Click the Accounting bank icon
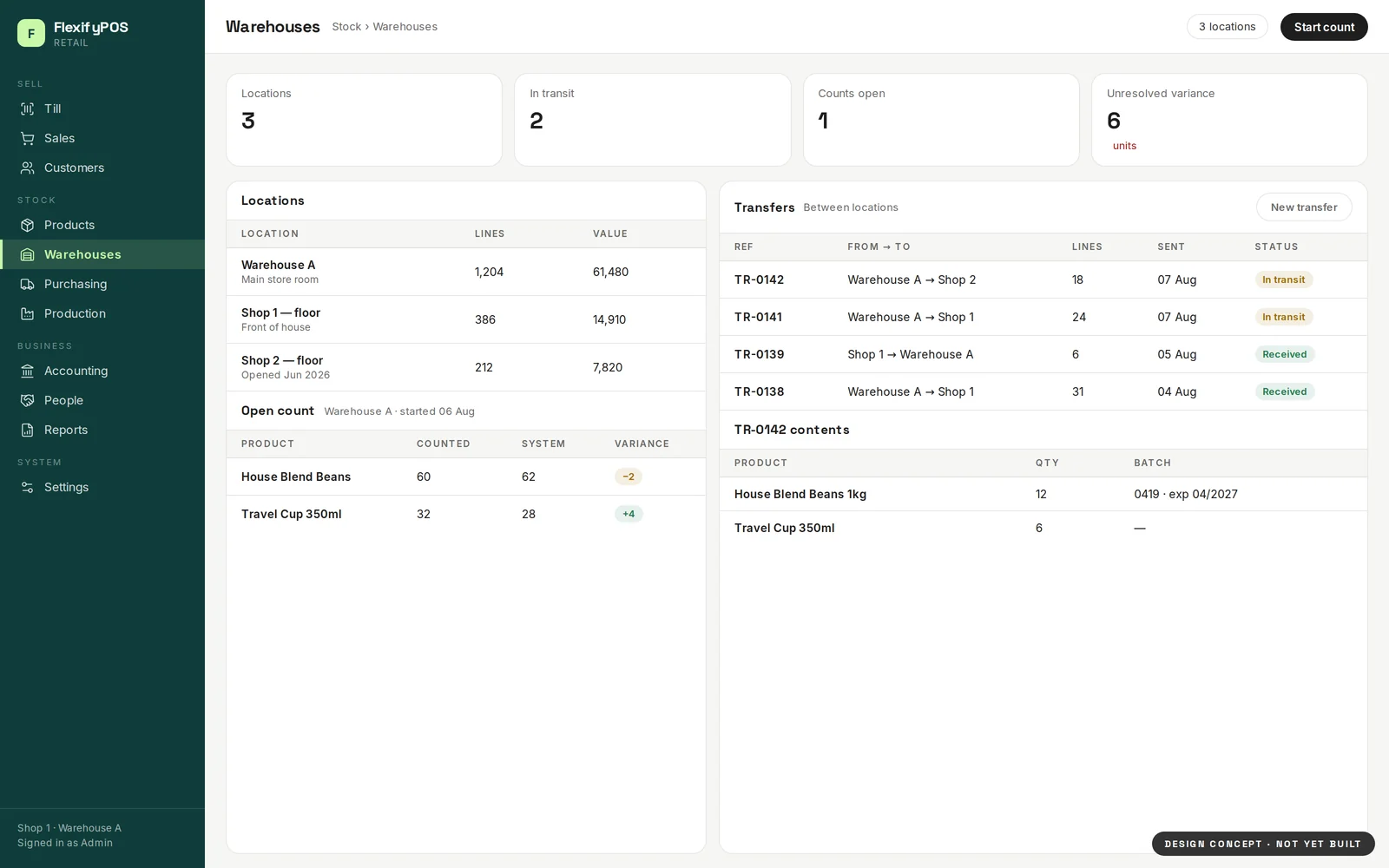Screen dimensions: 1389x868 click(28, 371)
